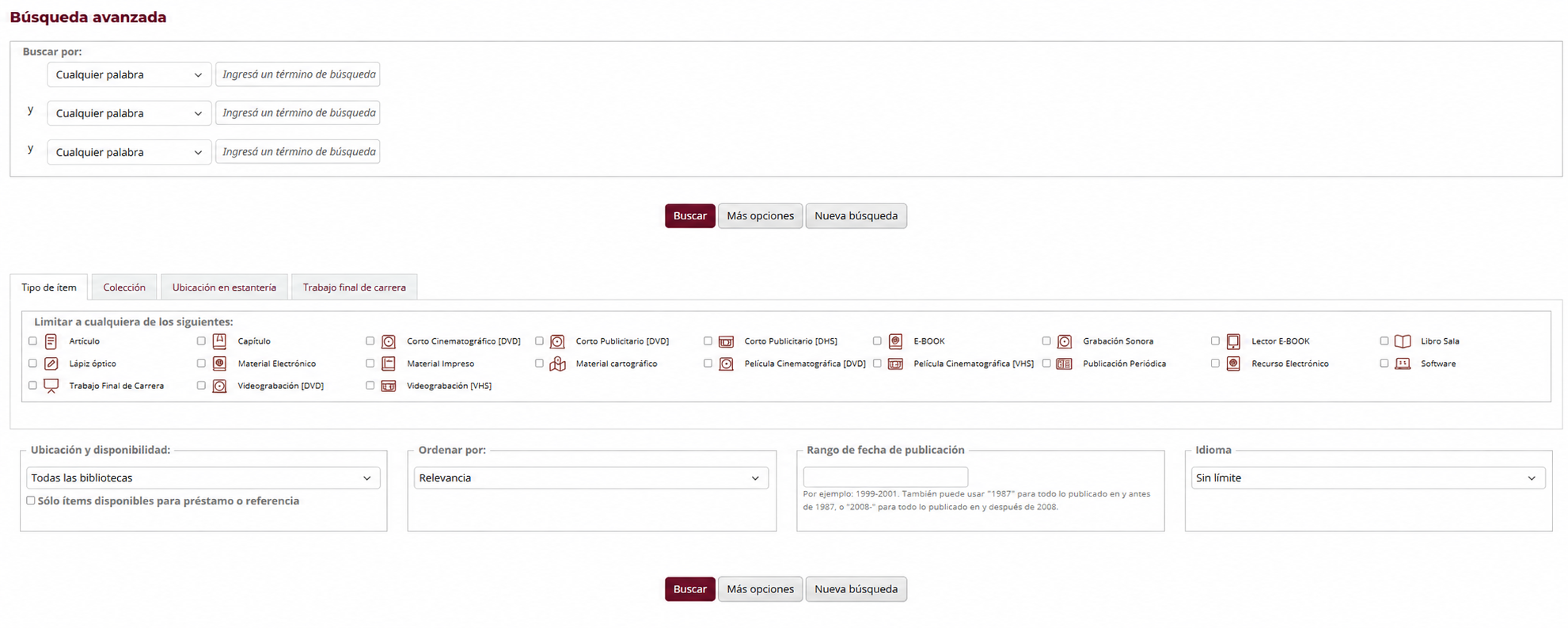This screenshot has width=1568, height=628.
Task: Click the bottom Nueva búsqueda button
Action: (x=856, y=589)
